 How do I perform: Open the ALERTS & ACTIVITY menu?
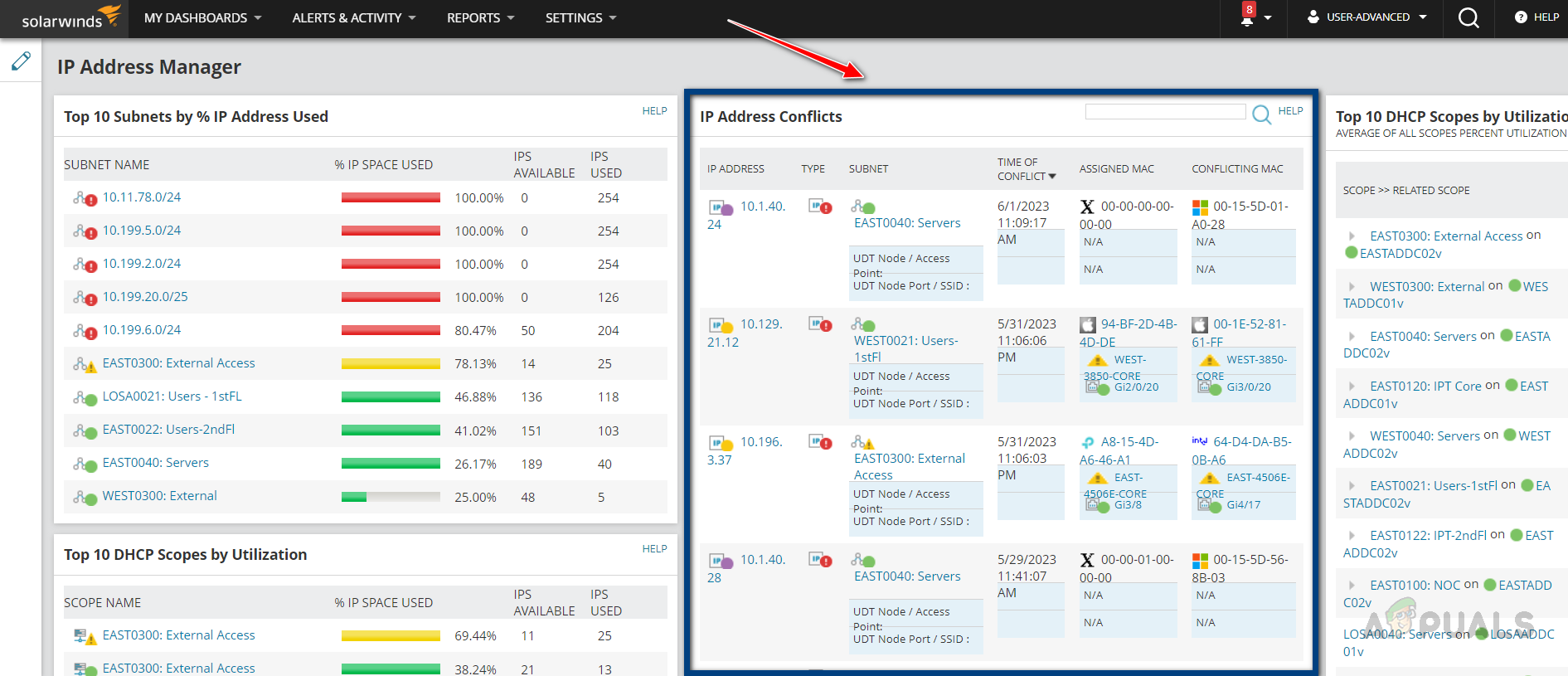click(x=354, y=17)
